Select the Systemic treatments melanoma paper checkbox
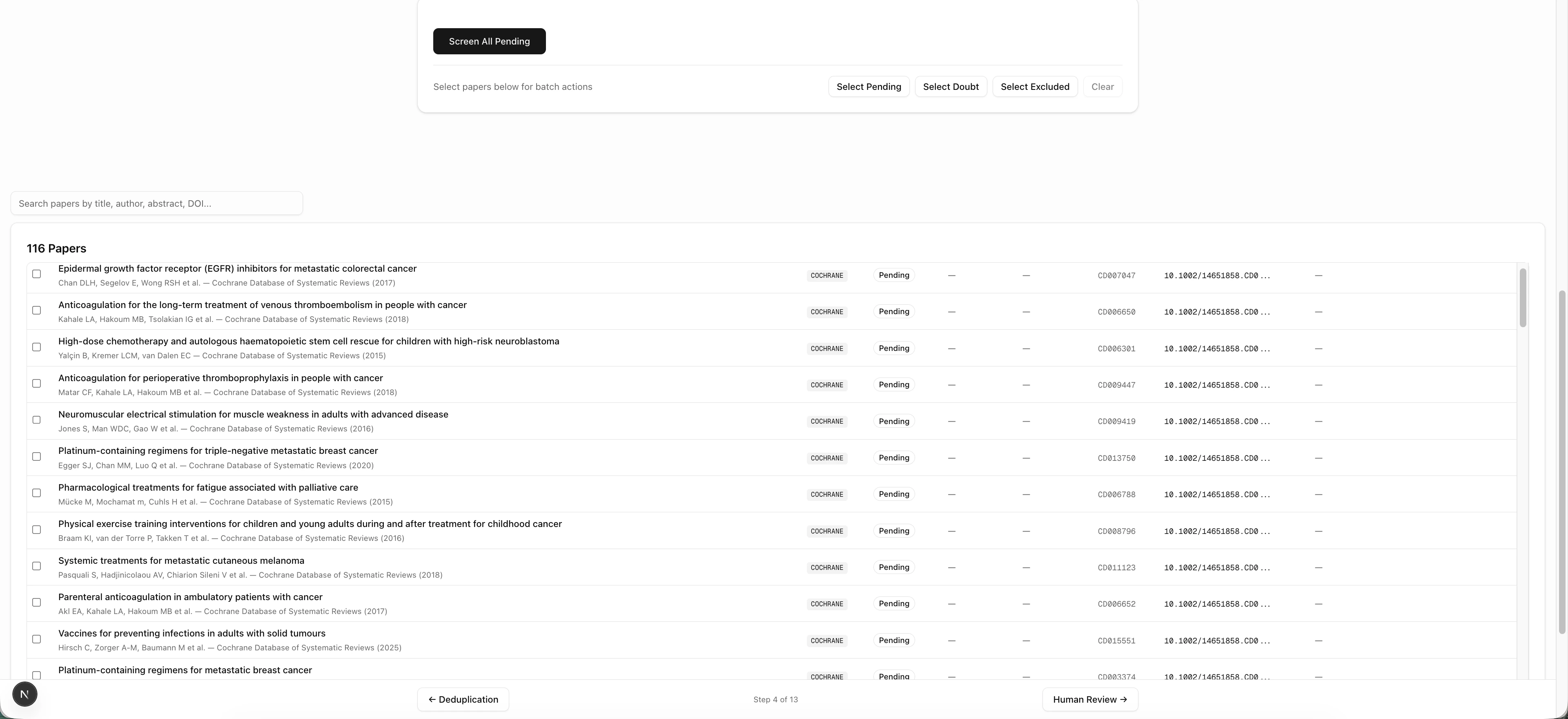This screenshot has width=1568, height=719. pyautogui.click(x=36, y=566)
